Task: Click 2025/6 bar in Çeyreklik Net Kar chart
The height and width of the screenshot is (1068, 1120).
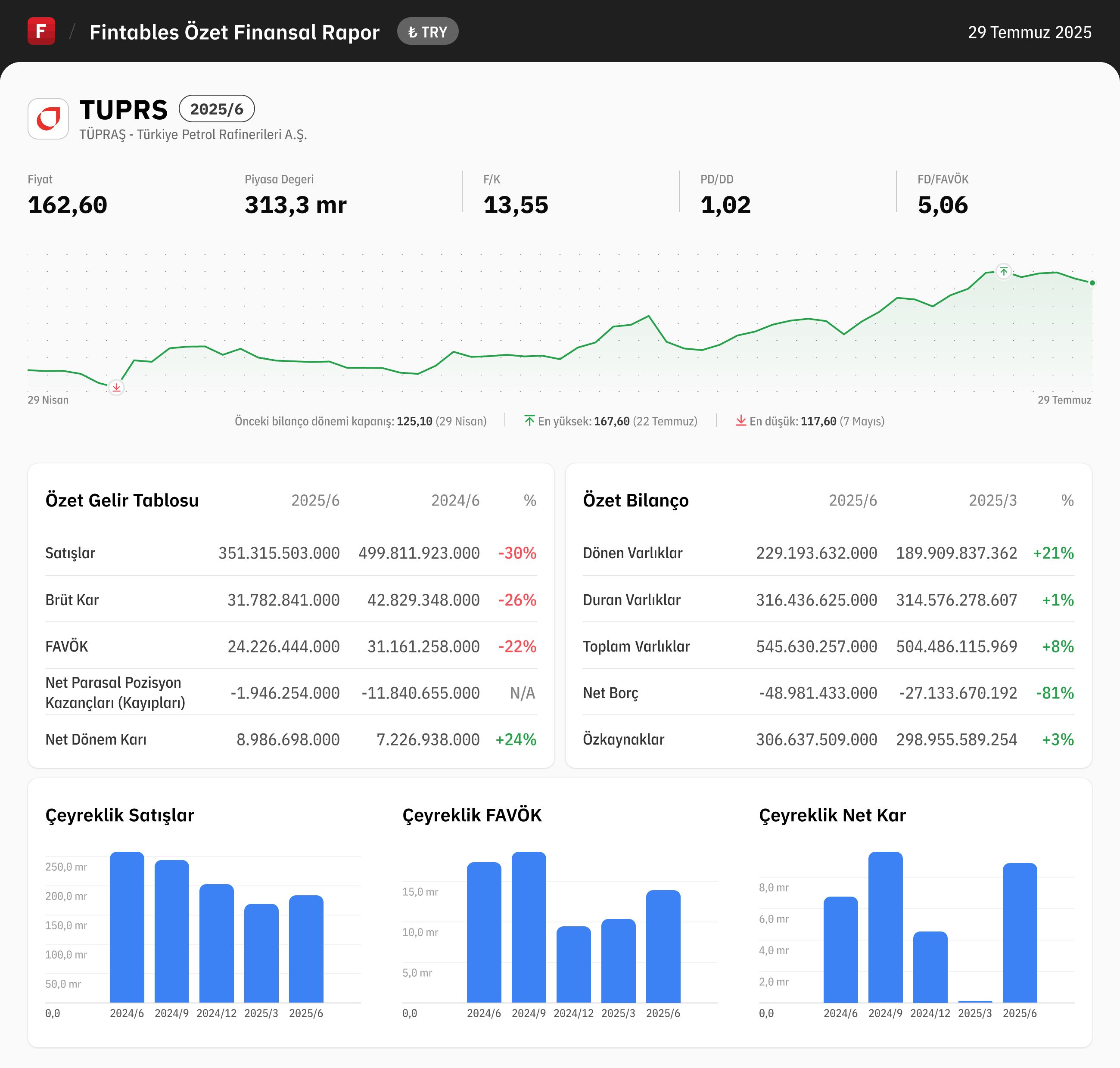Action: (x=1020, y=933)
